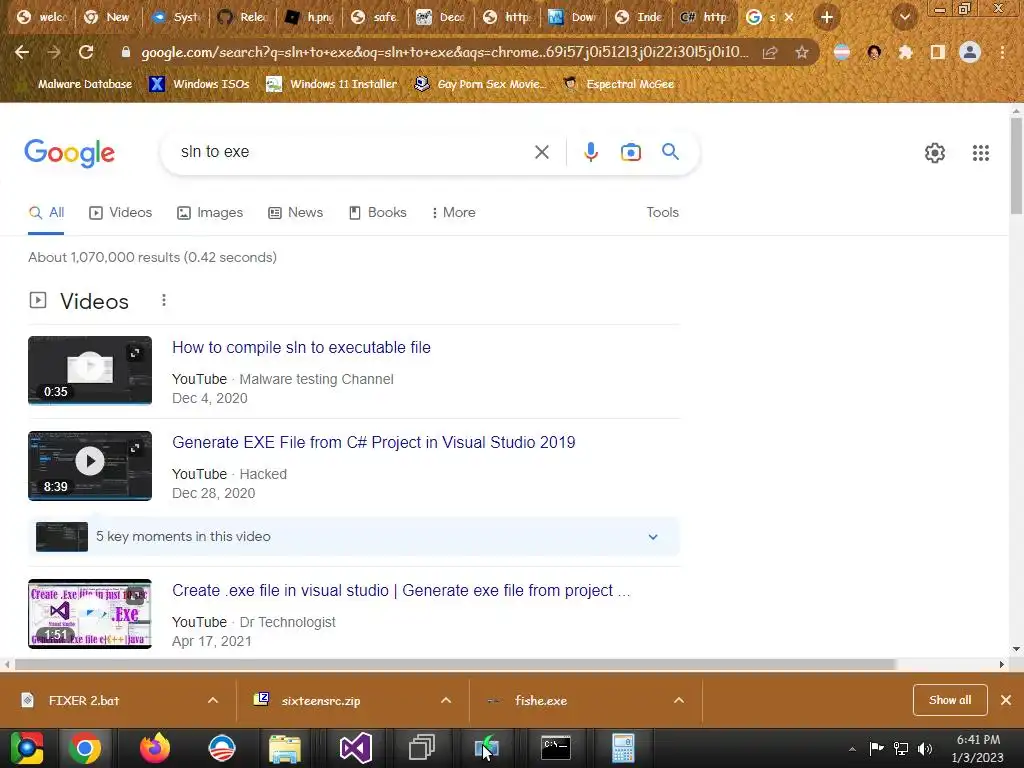Open the sixteensrc.zip downloaded file
This screenshot has height=768, width=1024.
[321, 700]
